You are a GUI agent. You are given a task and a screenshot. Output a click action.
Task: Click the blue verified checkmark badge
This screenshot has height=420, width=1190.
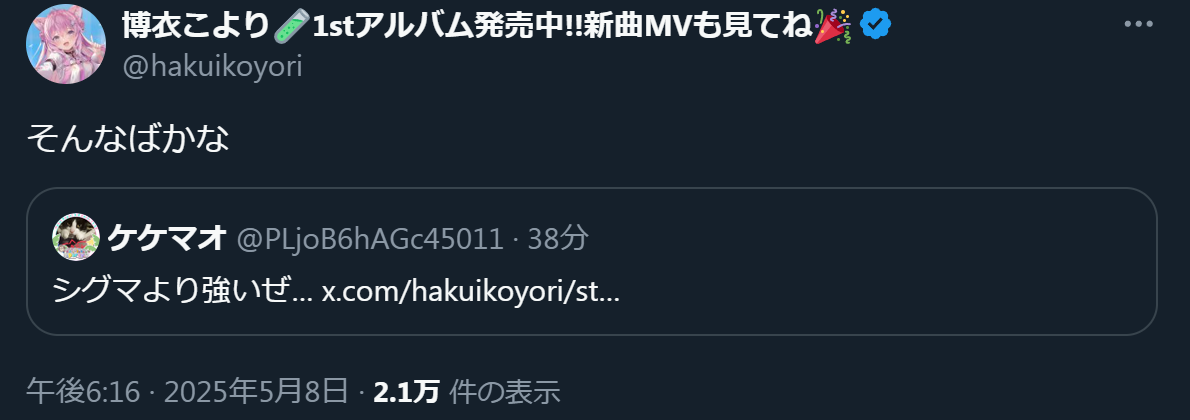point(875,26)
